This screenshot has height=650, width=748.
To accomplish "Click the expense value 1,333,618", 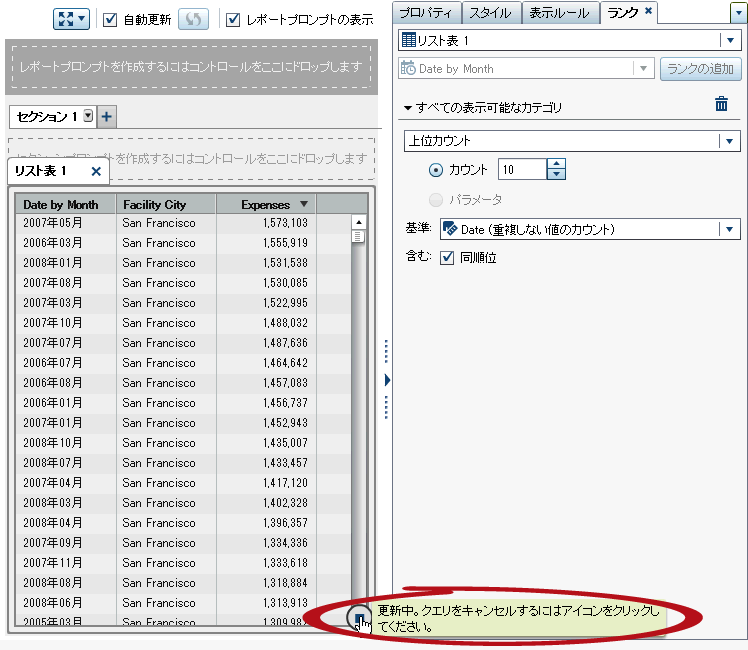I will coord(285,563).
